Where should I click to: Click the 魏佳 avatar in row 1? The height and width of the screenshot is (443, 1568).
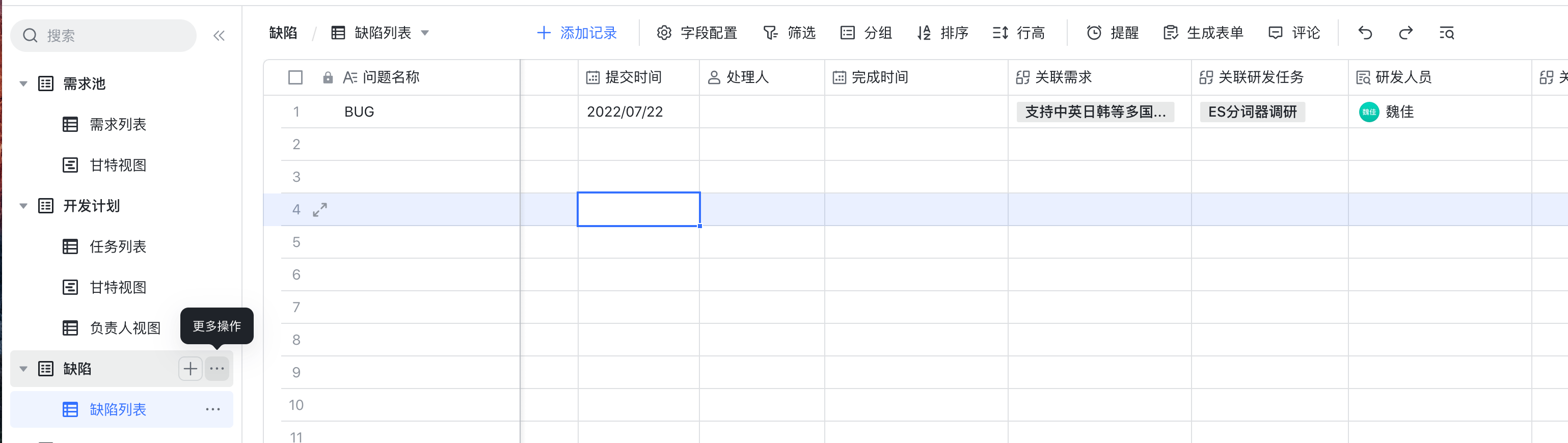pos(1369,112)
